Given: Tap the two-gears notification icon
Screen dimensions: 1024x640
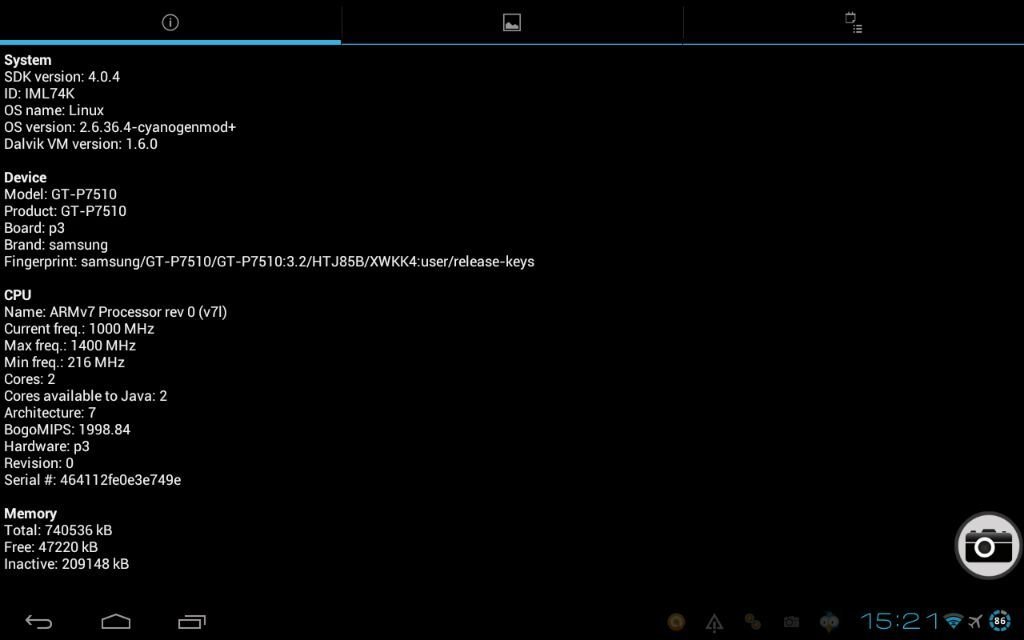Looking at the screenshot, I should click(x=752, y=622).
